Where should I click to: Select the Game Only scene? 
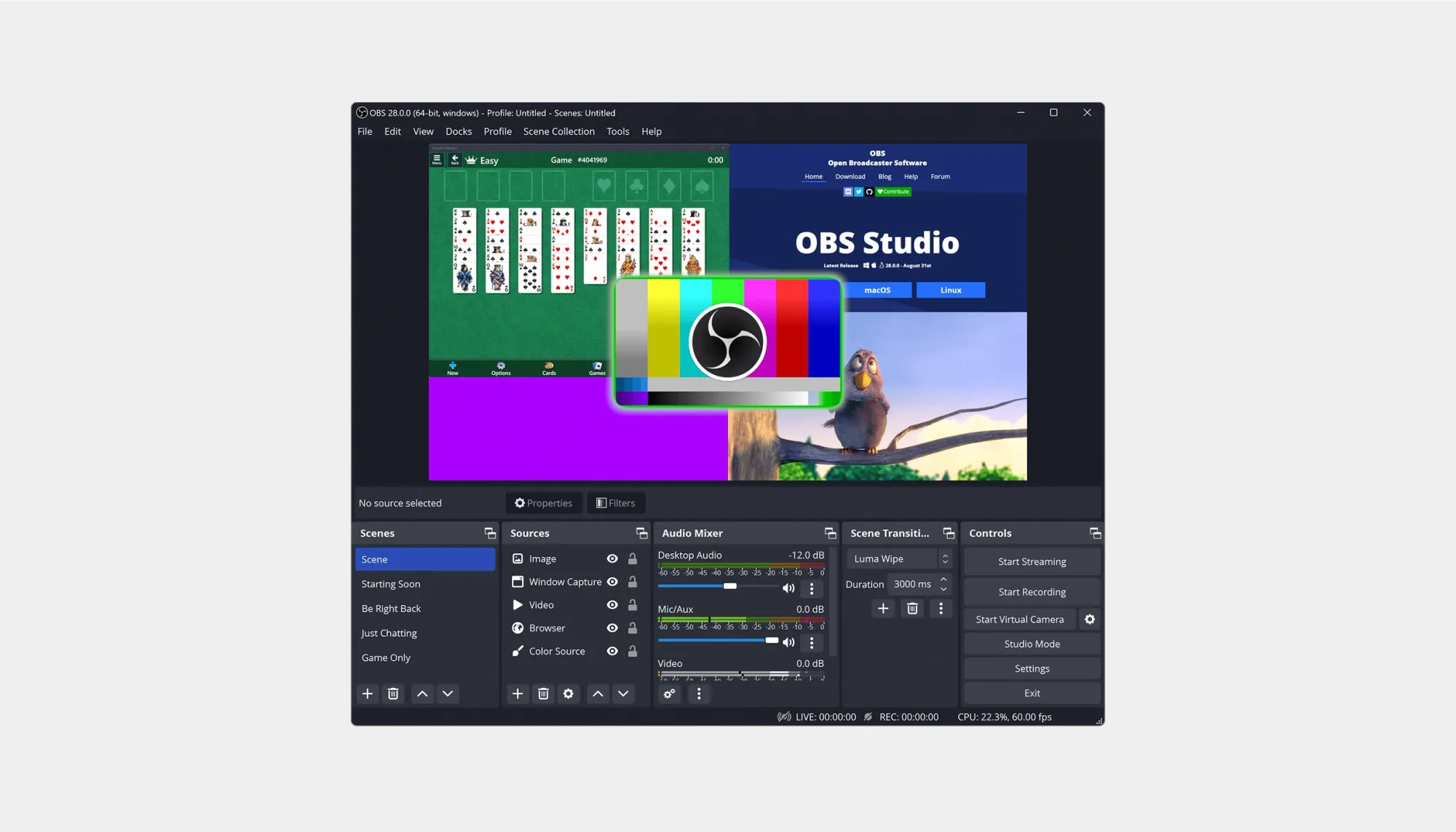pos(386,657)
